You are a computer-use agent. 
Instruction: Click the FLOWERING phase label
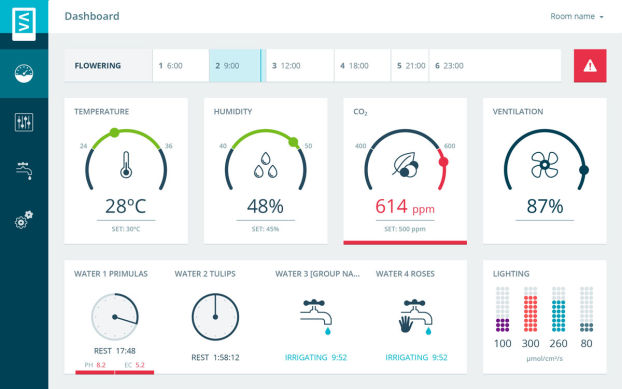click(x=98, y=66)
